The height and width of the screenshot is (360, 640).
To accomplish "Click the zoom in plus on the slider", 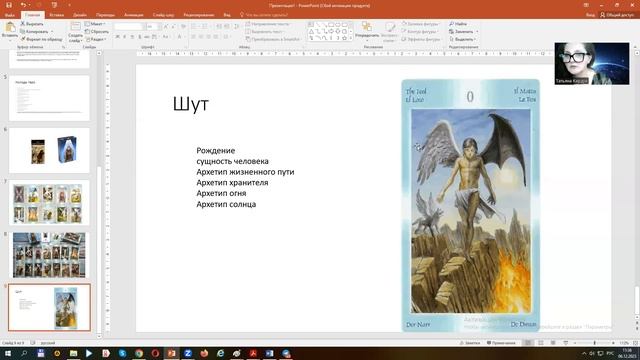I will [613, 343].
